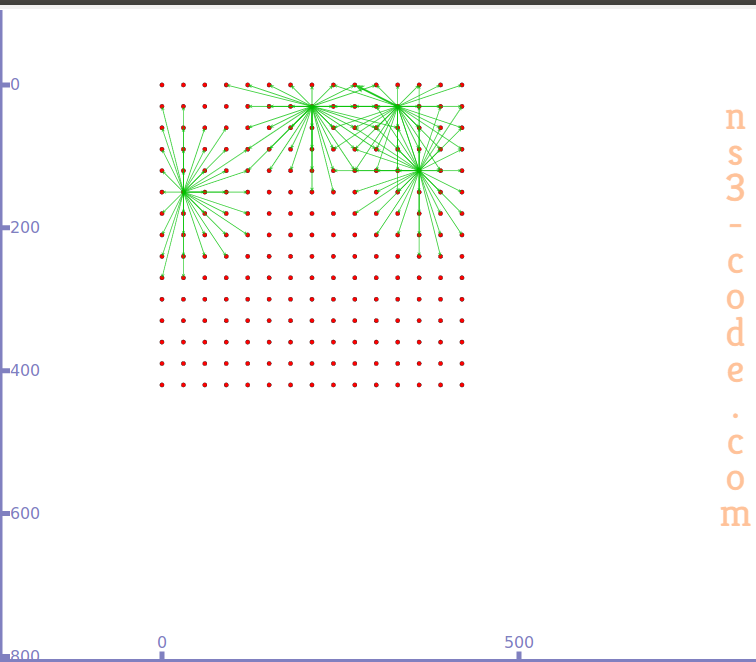
Task: Click the top-left corner node of the grid
Action: click(162, 85)
